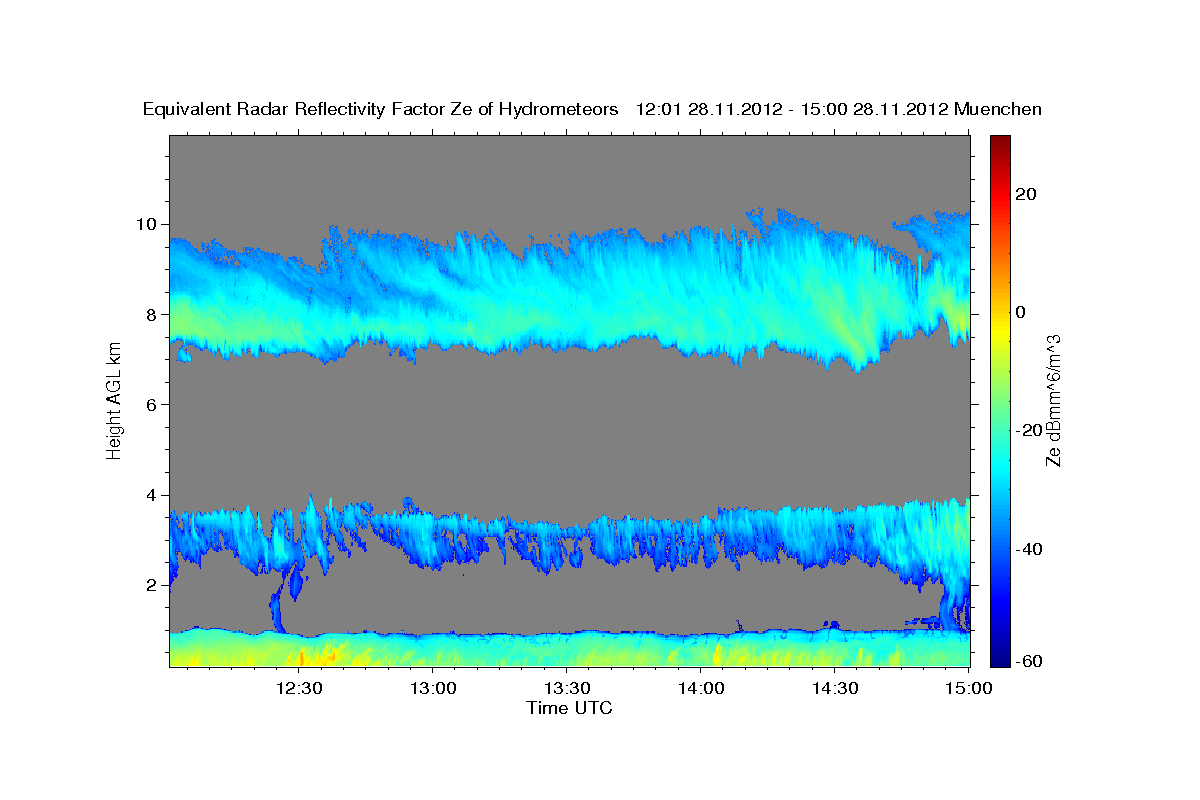Click the "Ze dBmm^6/m^3" colorbar label
This screenshot has width=1200, height=800.
coord(1053,400)
